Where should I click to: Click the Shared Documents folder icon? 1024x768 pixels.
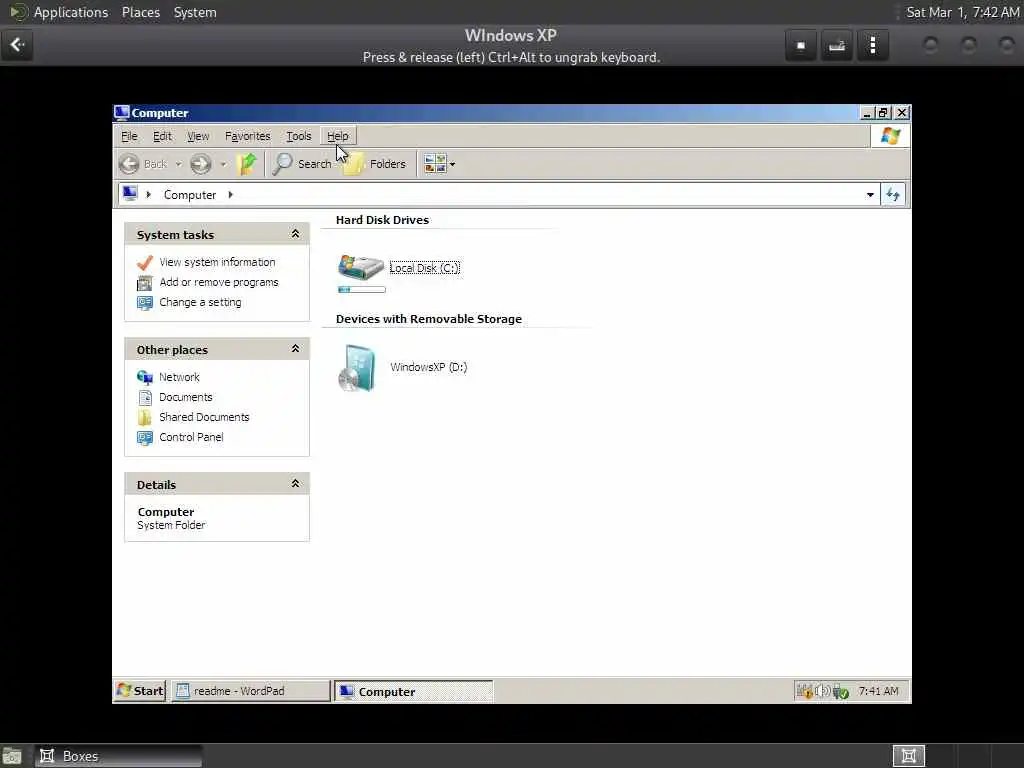tap(144, 417)
